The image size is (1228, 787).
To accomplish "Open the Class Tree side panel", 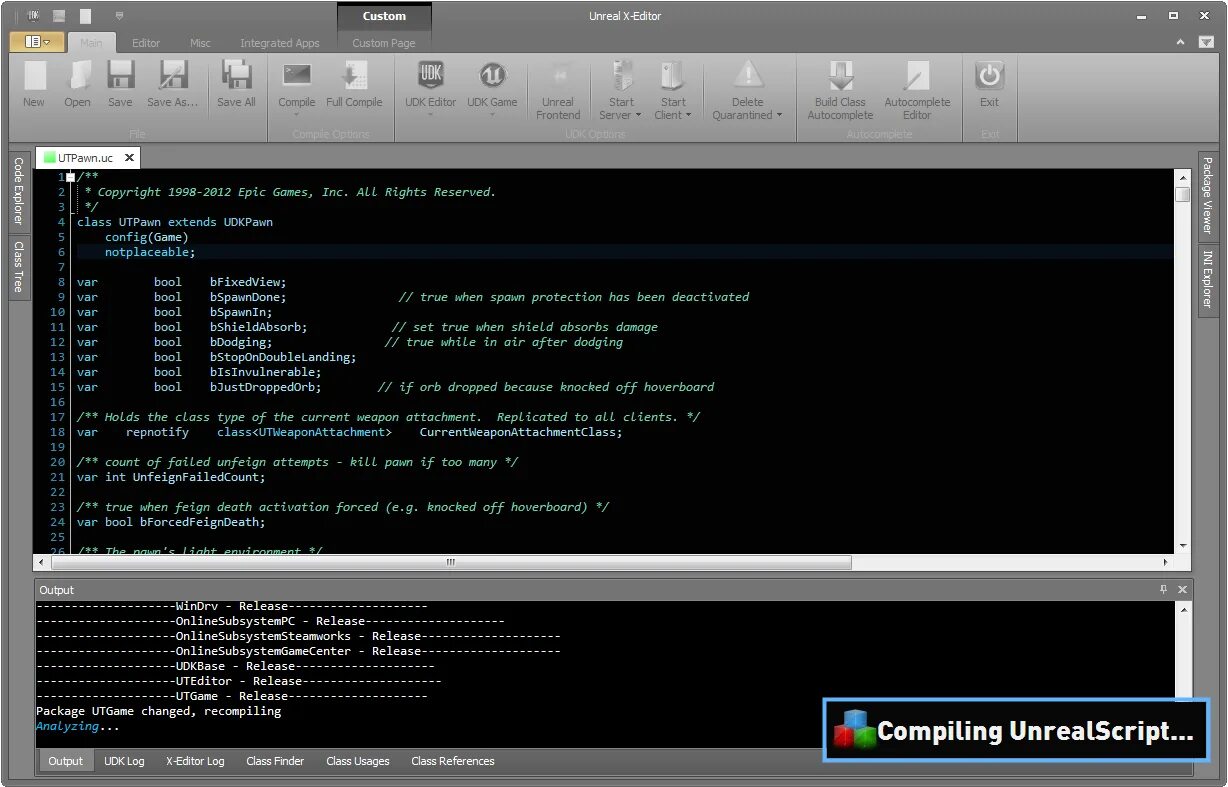I will pos(19,268).
